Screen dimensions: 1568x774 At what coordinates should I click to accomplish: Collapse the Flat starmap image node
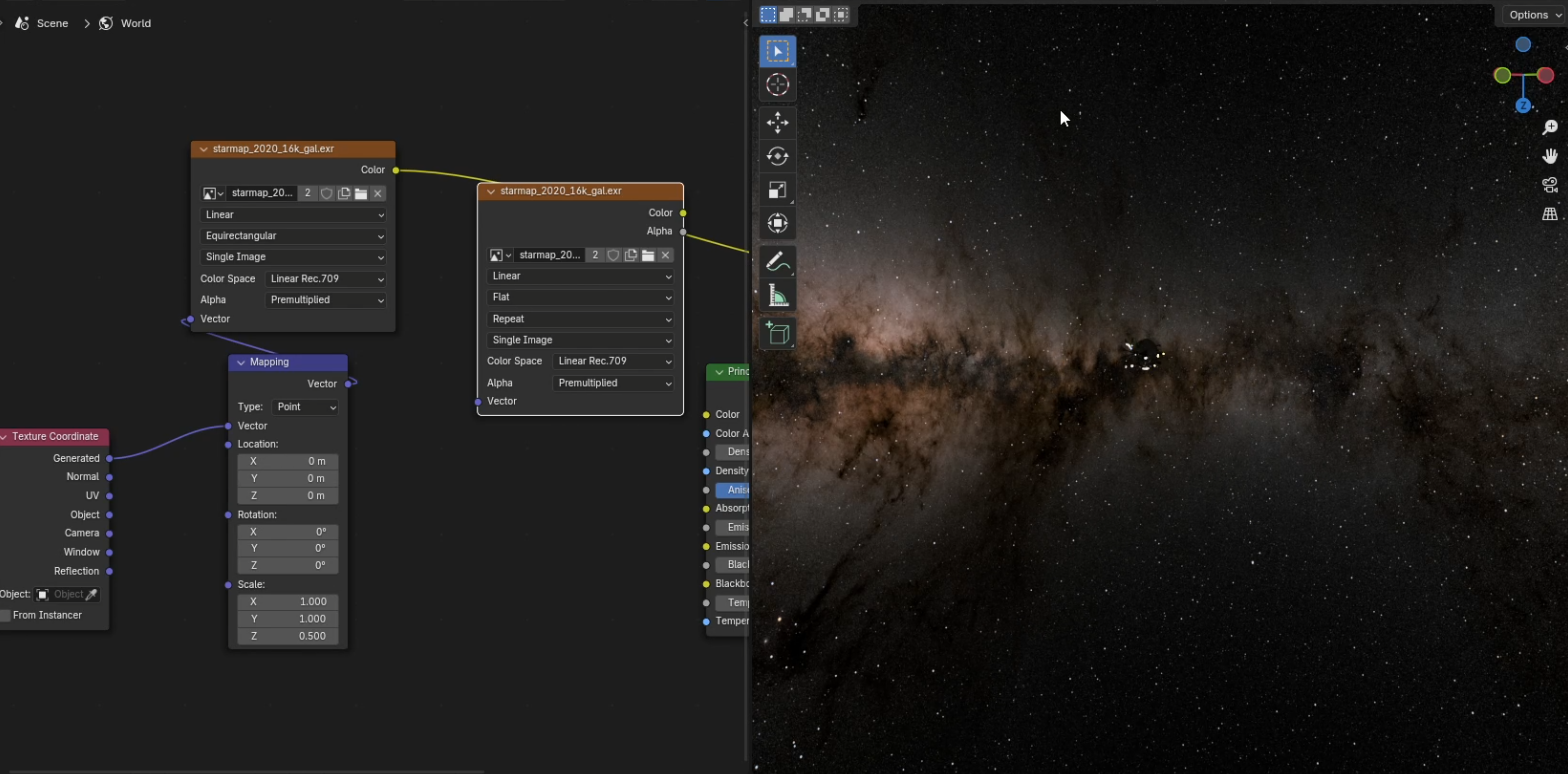[490, 190]
